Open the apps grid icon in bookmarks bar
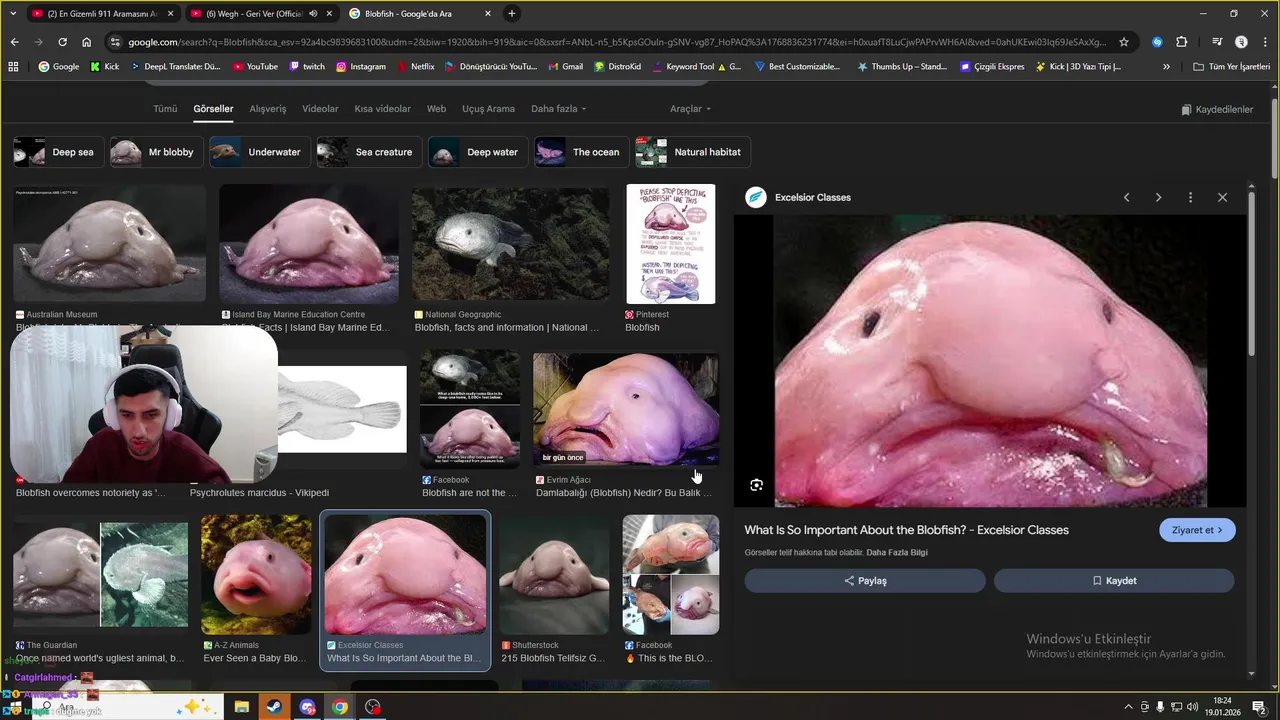This screenshot has height=720, width=1280. click(13, 66)
